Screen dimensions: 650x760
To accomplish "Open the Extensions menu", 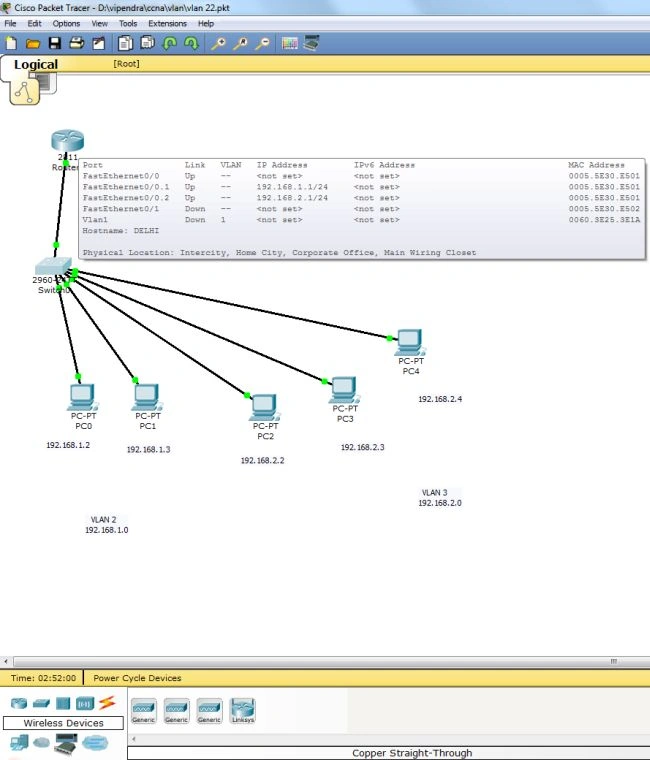I will point(167,23).
